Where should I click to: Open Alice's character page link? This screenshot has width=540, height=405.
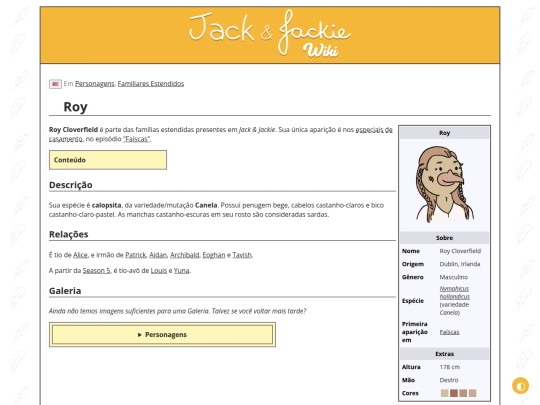pyautogui.click(x=80, y=255)
